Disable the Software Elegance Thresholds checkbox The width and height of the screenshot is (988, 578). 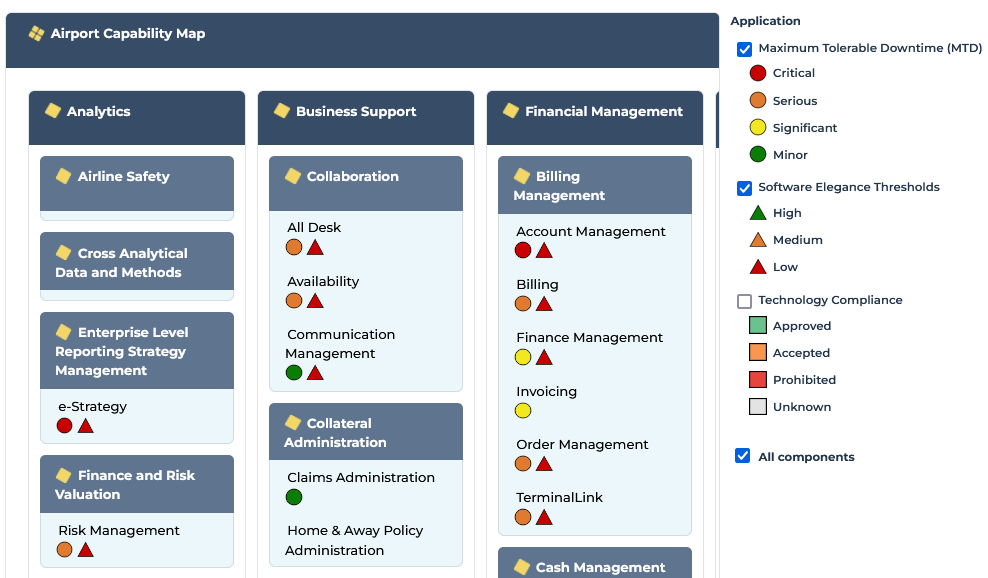[x=744, y=188]
